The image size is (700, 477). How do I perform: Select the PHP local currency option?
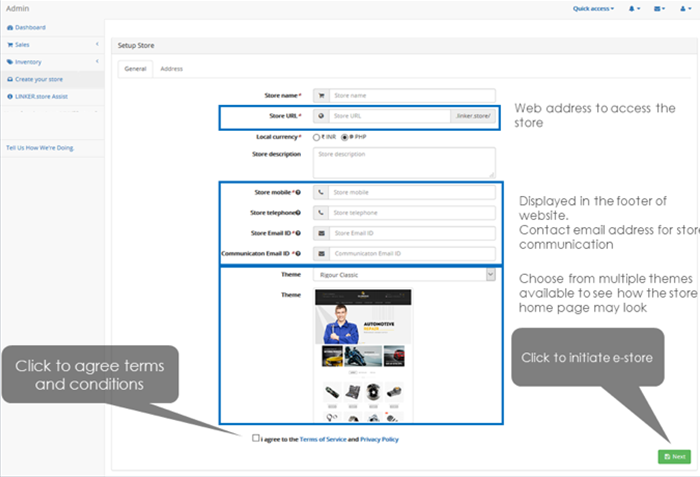pyautogui.click(x=344, y=138)
